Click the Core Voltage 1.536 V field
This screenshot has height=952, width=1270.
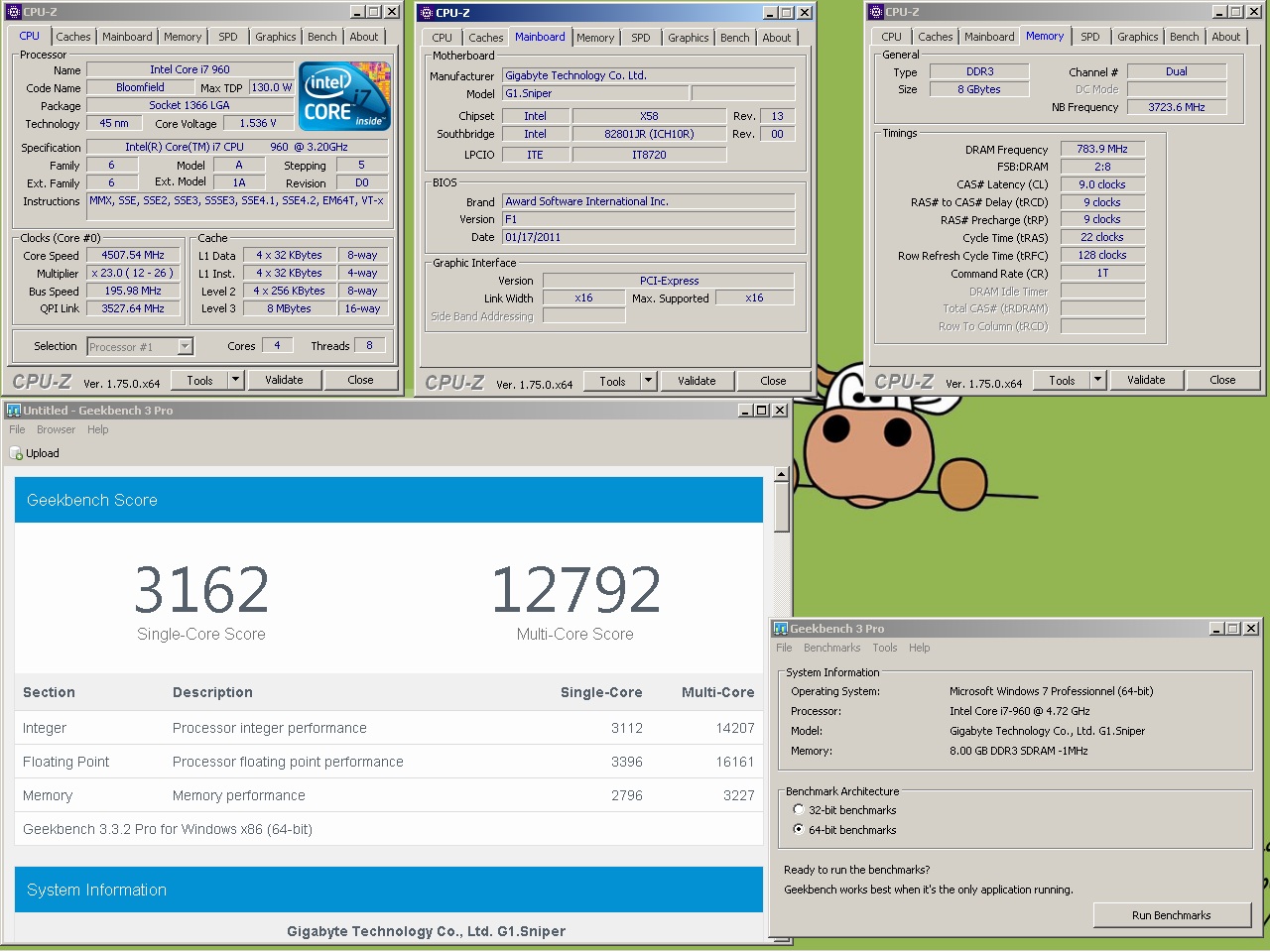(258, 123)
